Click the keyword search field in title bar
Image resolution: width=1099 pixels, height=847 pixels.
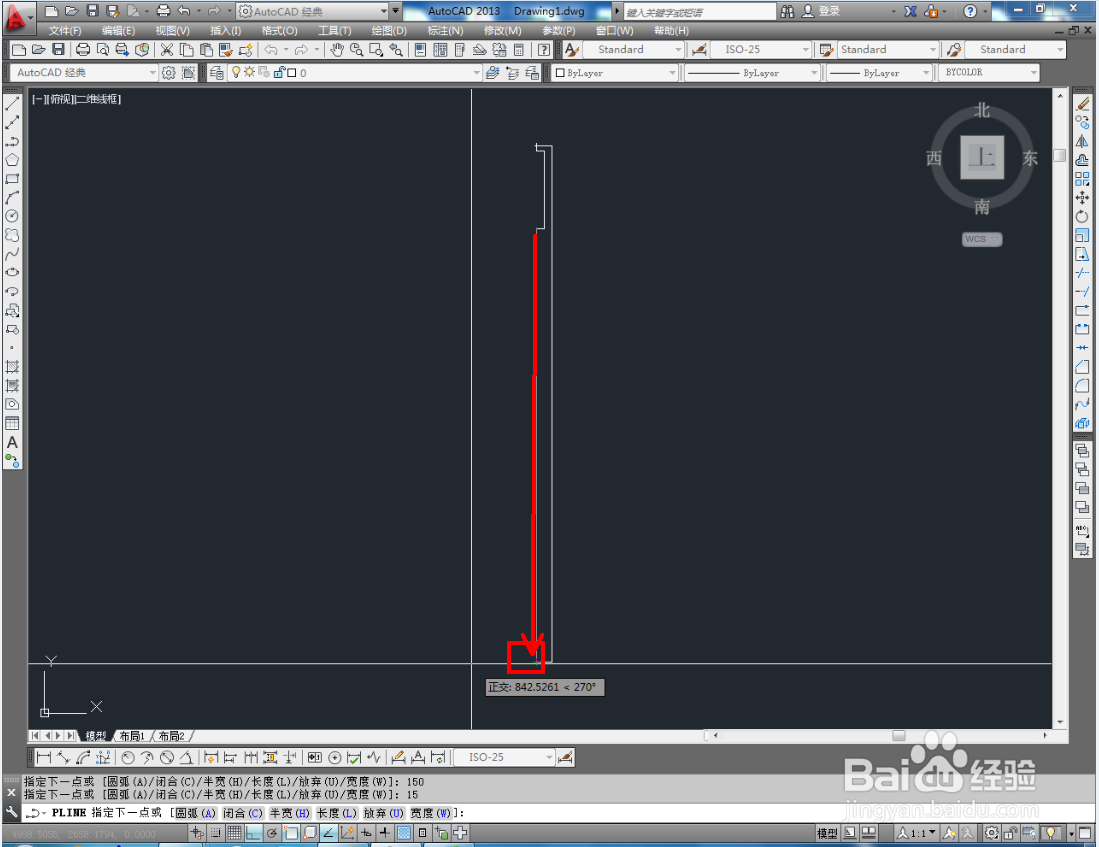pos(699,12)
